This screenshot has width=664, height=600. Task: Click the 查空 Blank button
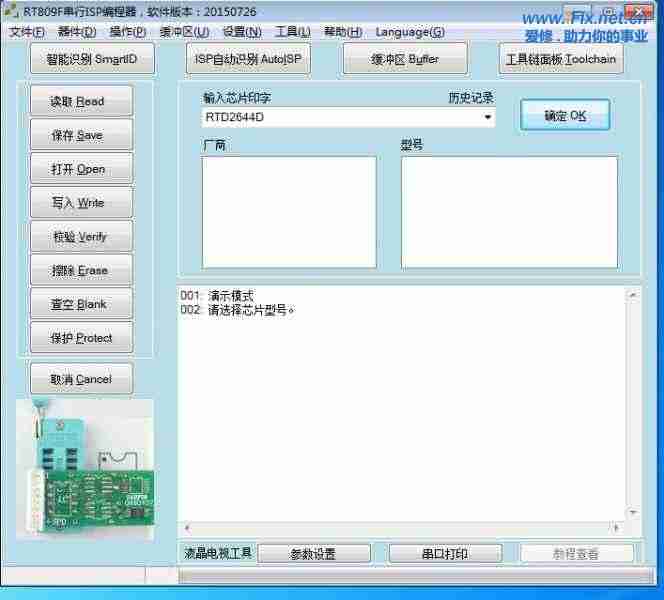click(81, 304)
